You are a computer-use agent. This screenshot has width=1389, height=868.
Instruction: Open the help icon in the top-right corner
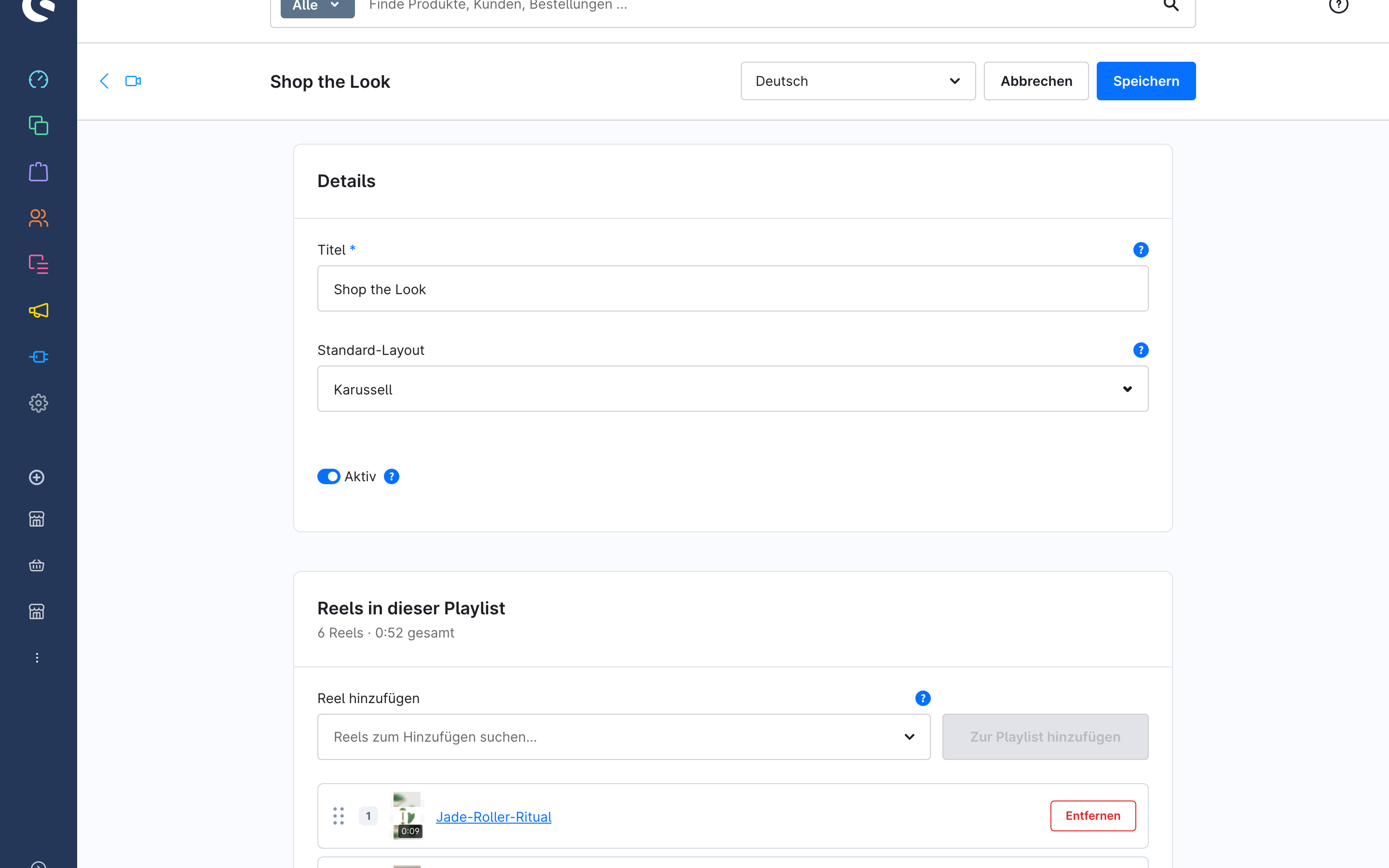pyautogui.click(x=1338, y=5)
